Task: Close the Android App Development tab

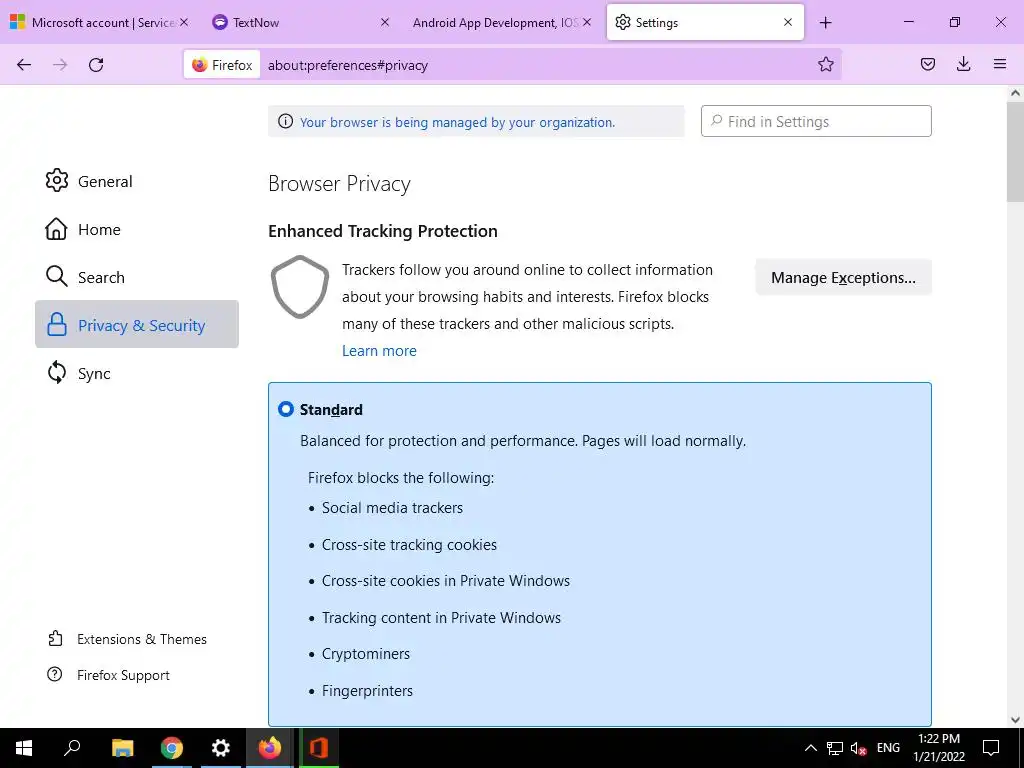Action: 586,22
